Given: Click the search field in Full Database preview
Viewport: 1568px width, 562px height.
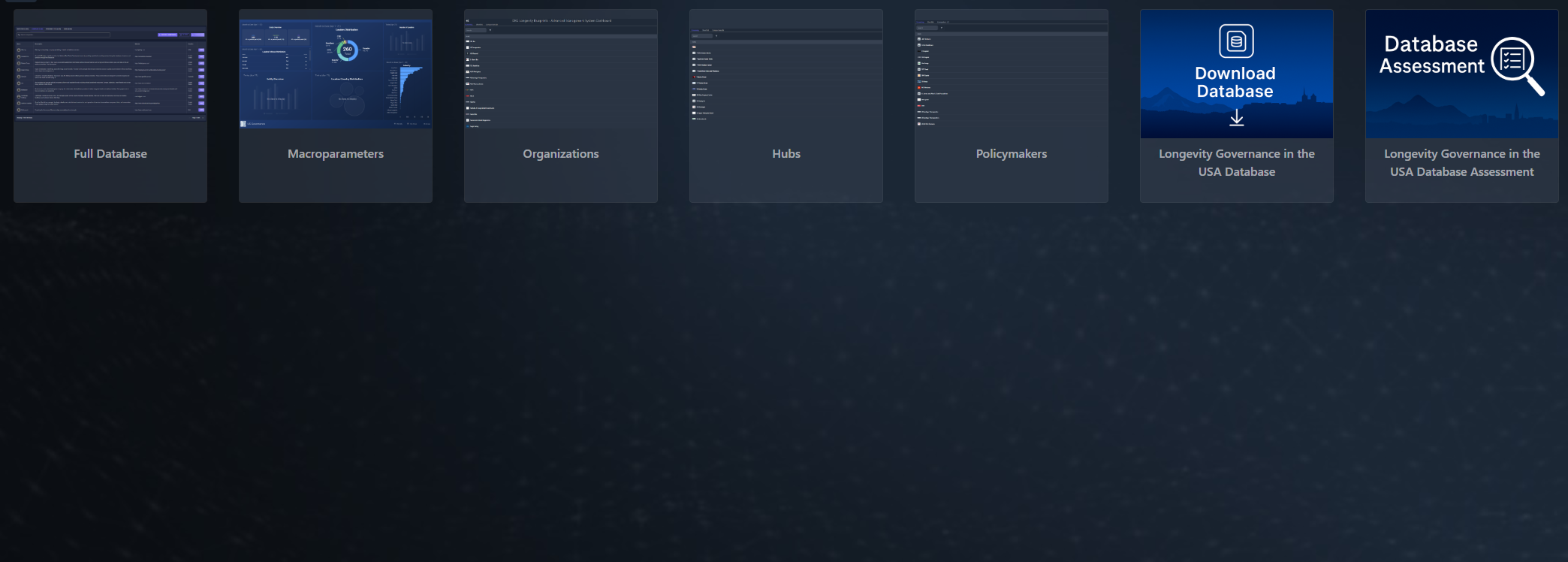Looking at the screenshot, I should click(65, 35).
